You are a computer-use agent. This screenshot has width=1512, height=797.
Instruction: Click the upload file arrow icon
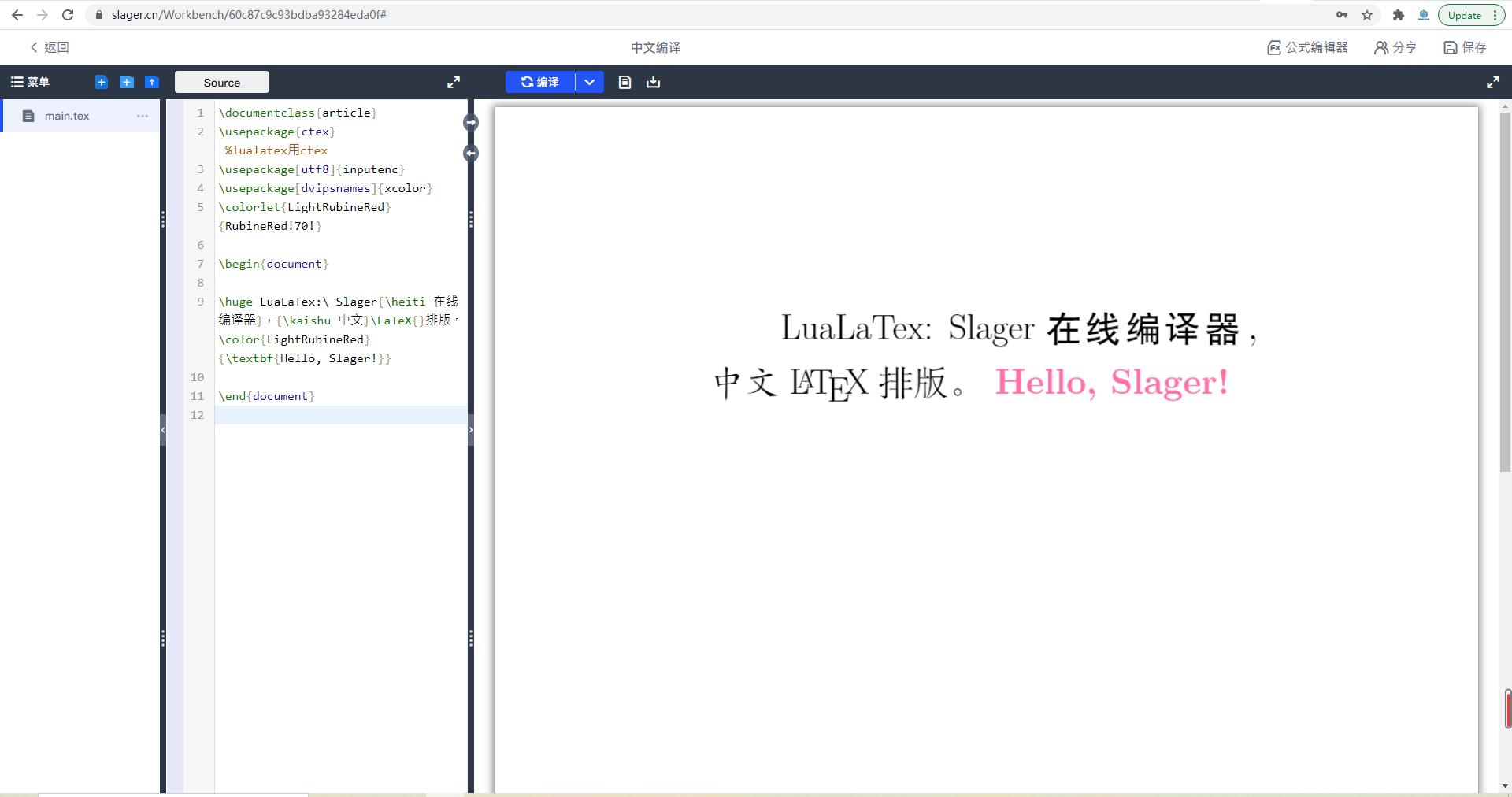click(151, 82)
